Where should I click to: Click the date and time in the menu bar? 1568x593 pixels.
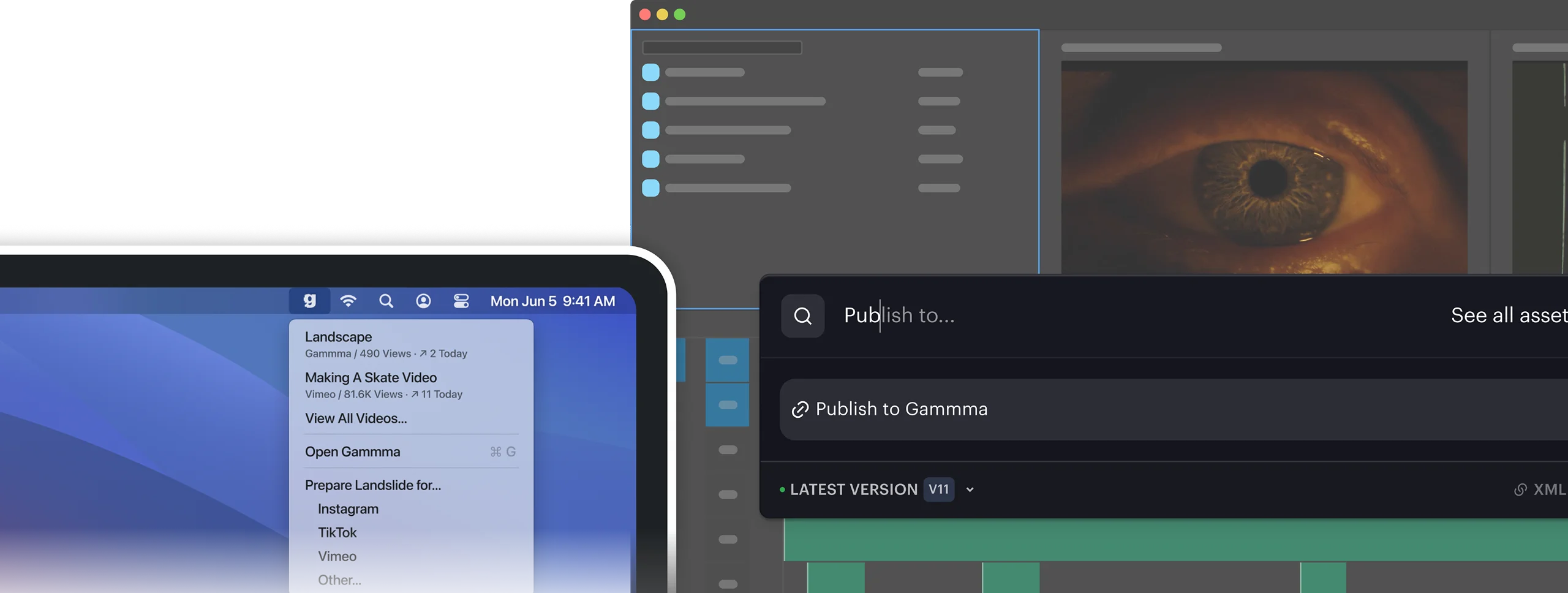552,301
